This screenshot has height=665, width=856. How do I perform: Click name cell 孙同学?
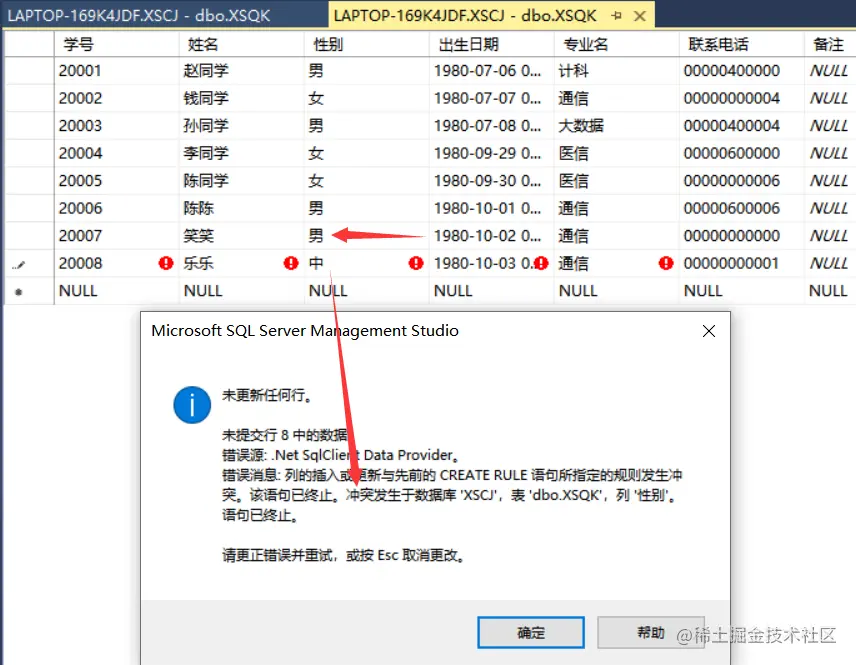click(x=242, y=126)
